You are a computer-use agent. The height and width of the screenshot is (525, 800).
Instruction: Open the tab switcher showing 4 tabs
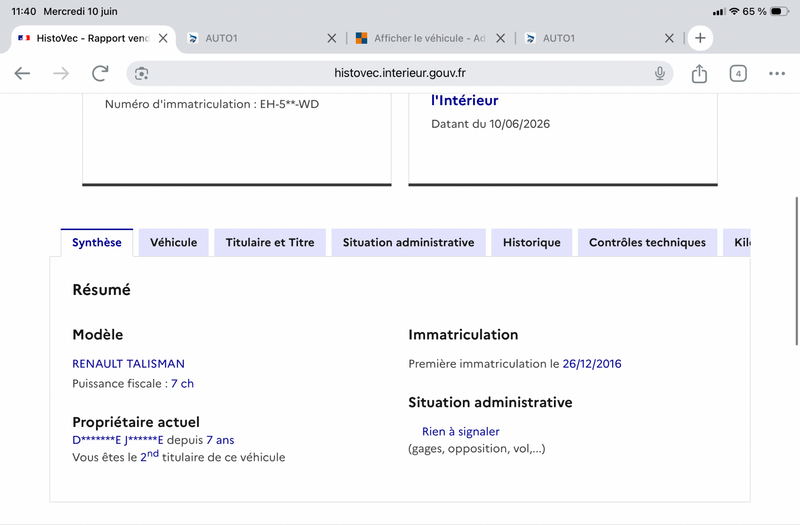[x=738, y=73]
